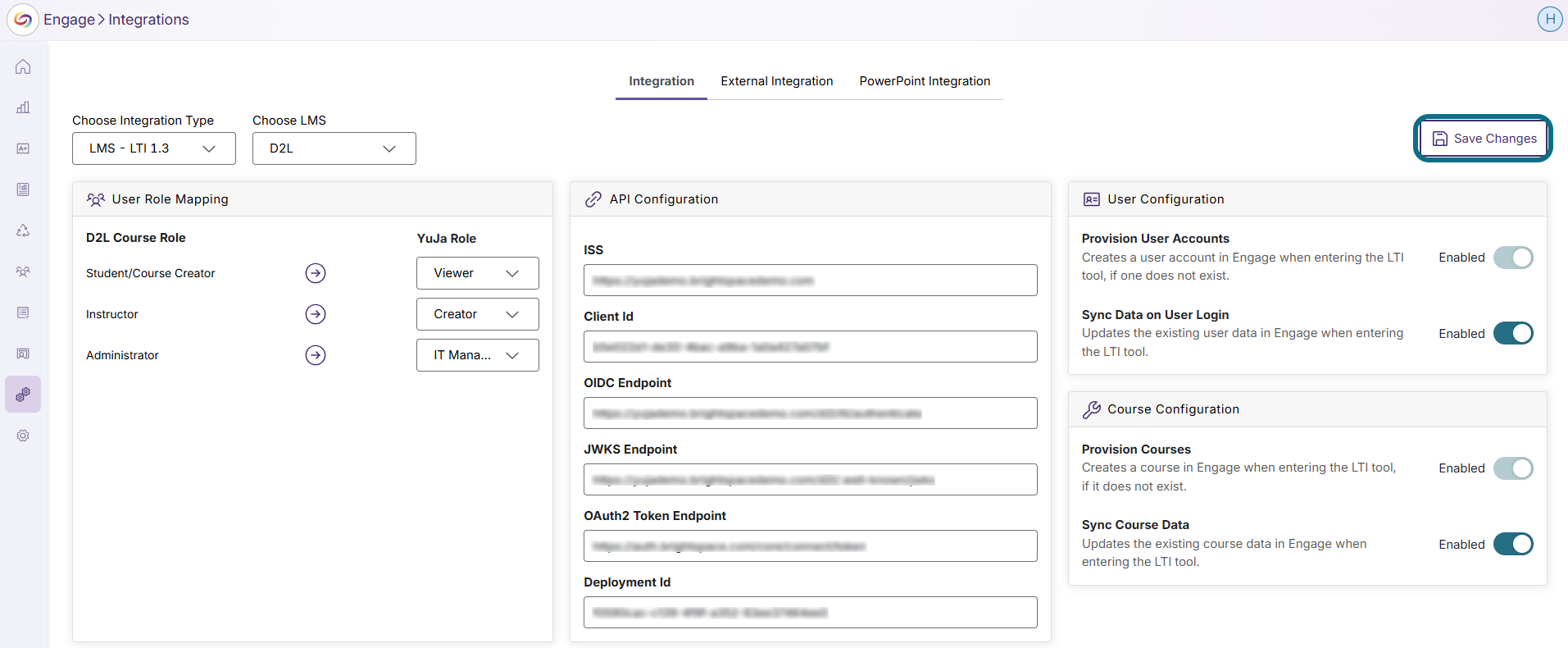Click the 'Sync Course Data' heading
The image size is (1568, 648).
(1135, 525)
